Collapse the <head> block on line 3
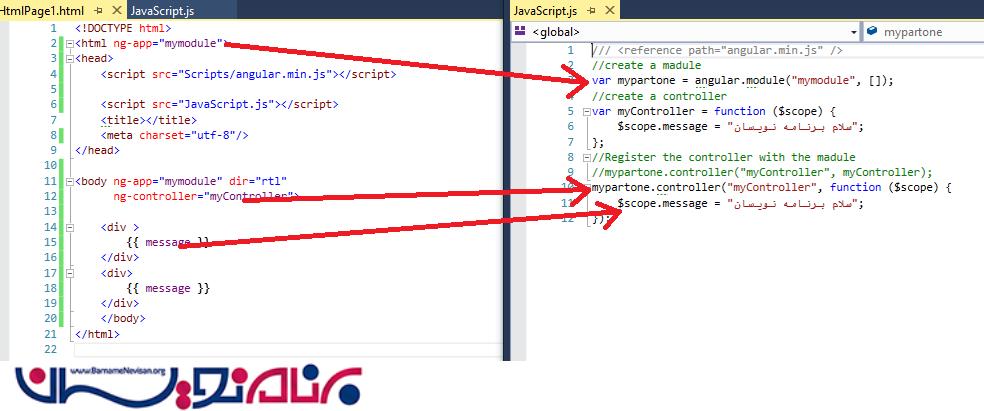The image size is (984, 411). point(68,59)
